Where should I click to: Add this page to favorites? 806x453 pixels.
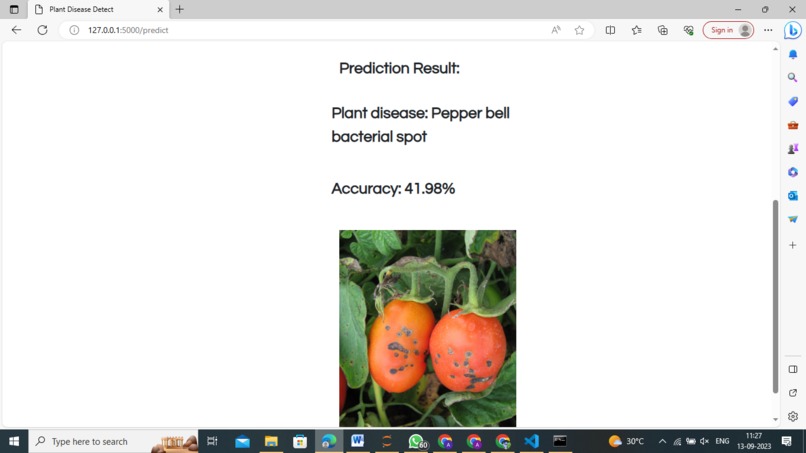[x=579, y=30]
